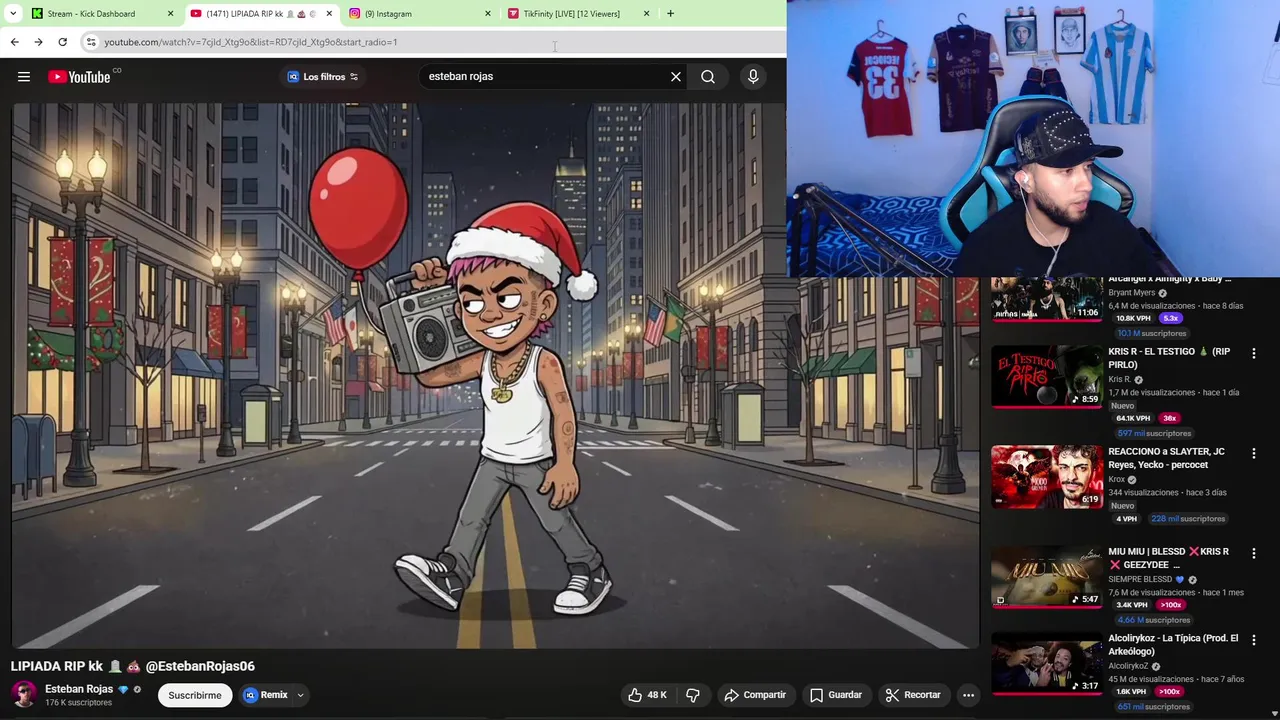Open MIU MIU BLESSD video thumbnail
Viewport: 1280px width, 720px height.
[x=1047, y=577]
